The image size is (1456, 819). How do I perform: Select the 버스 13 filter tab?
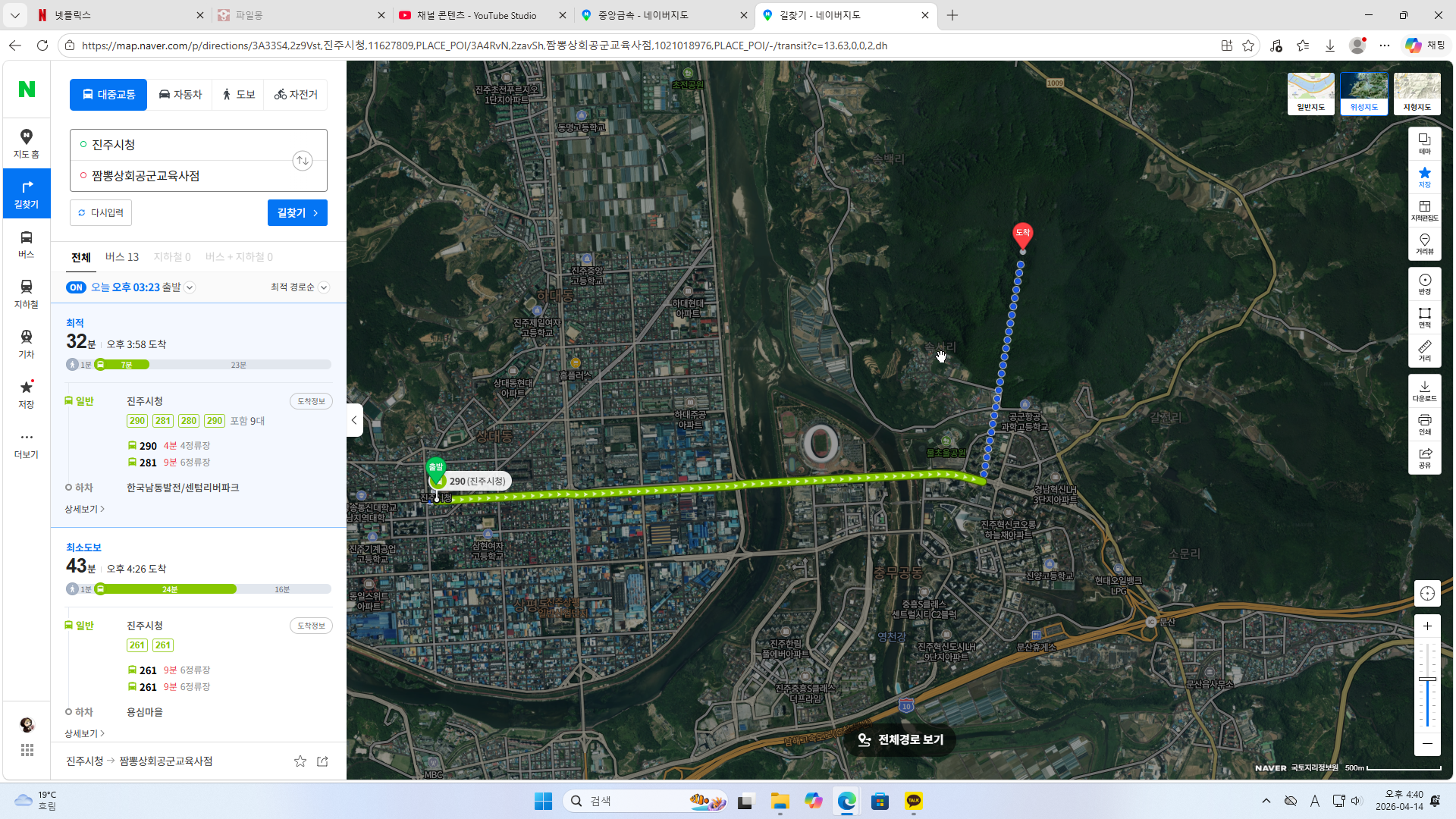pos(122,257)
